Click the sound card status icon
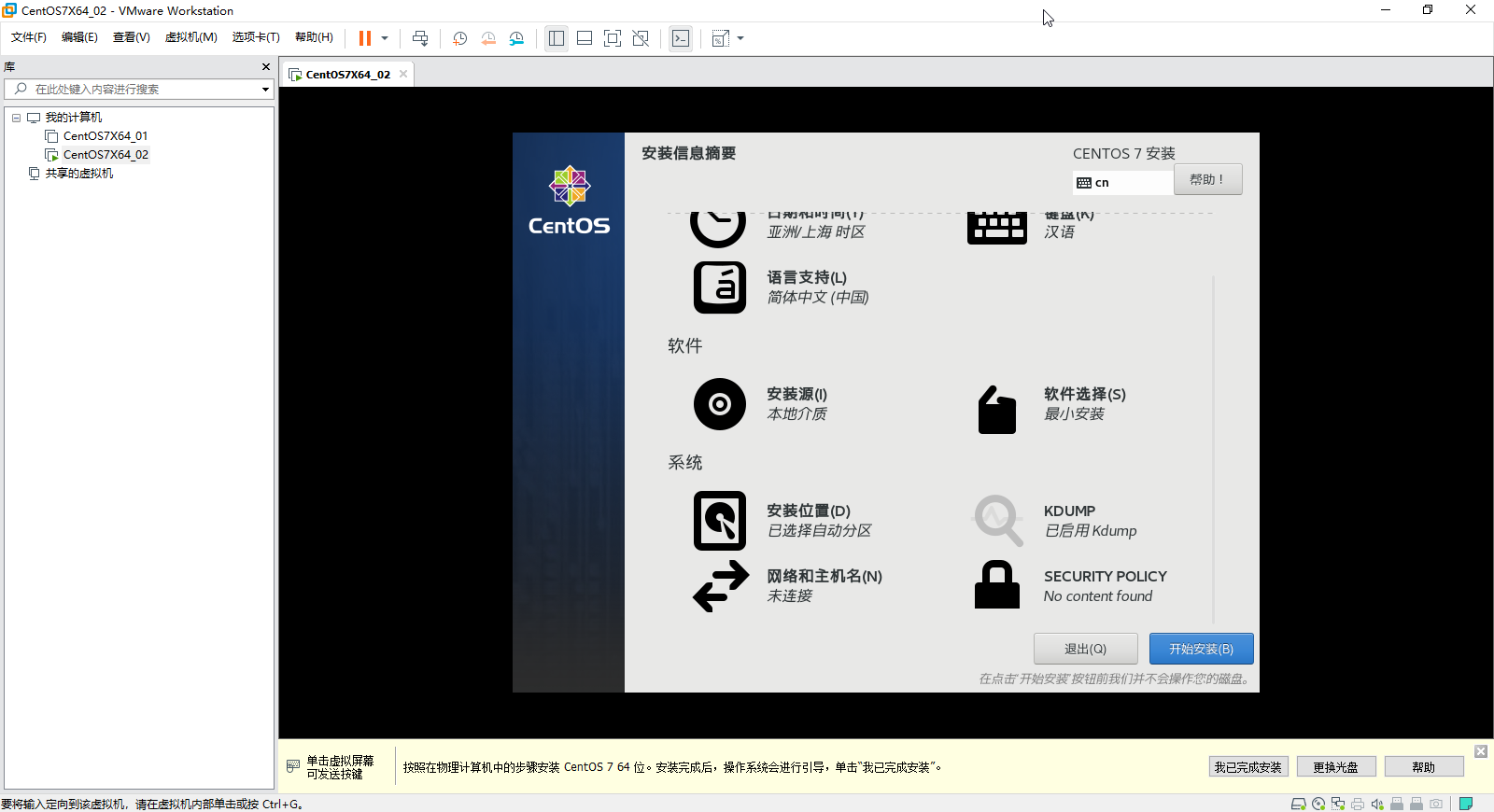Screen dimensions: 1494x812 1377,804
